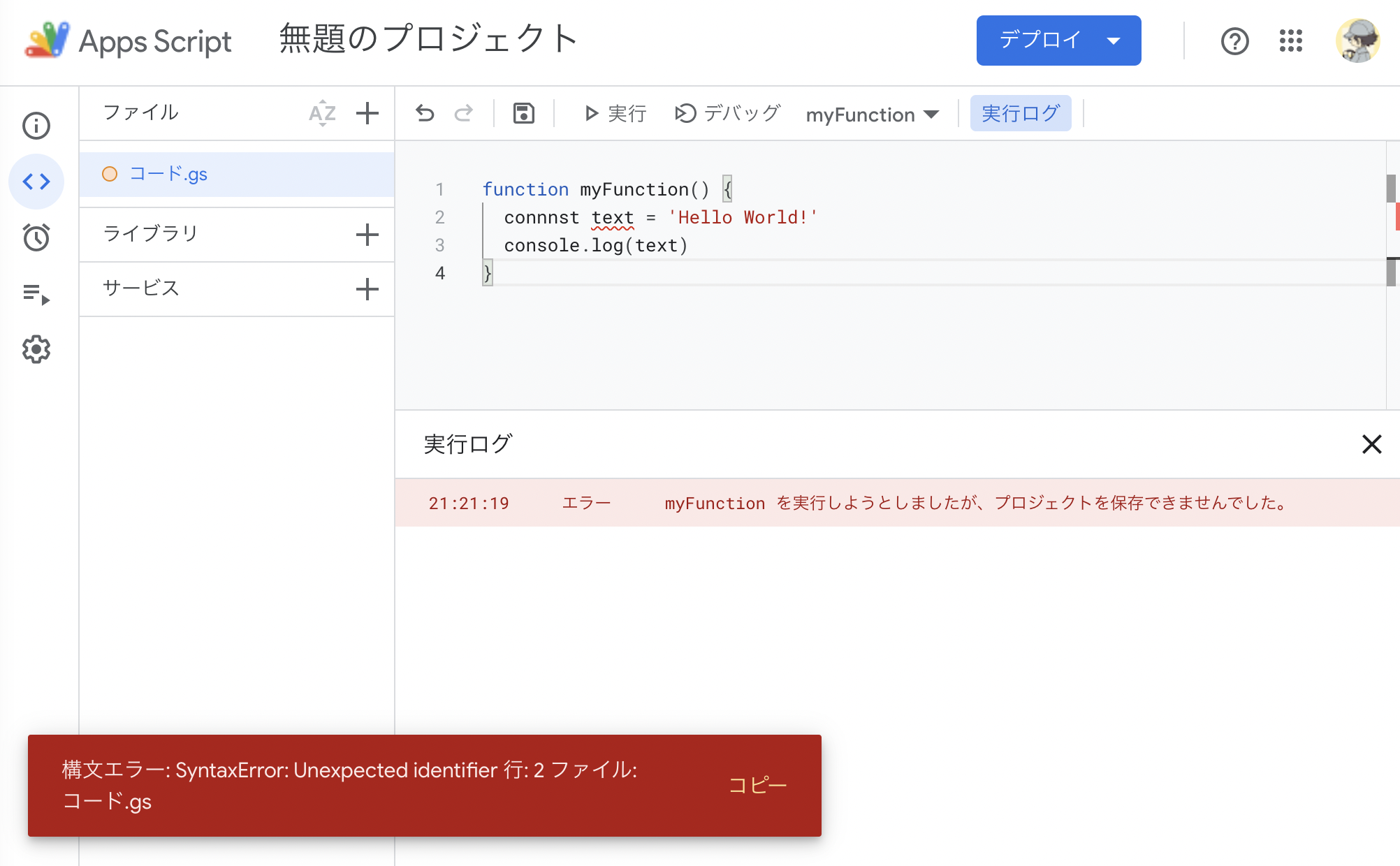Open Project Settings gear
Image resolution: width=1400 pixels, height=866 pixels.
pyautogui.click(x=36, y=349)
